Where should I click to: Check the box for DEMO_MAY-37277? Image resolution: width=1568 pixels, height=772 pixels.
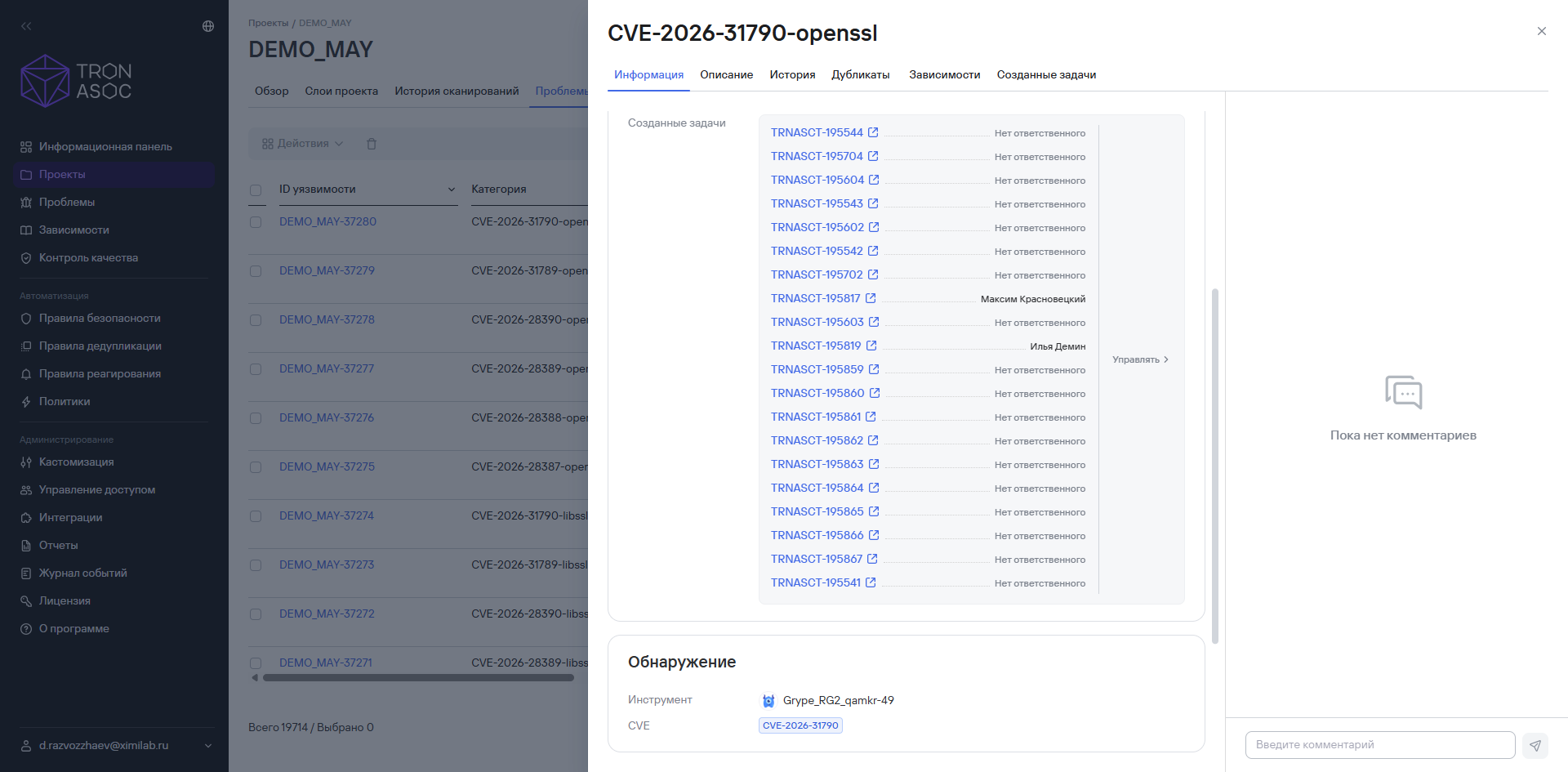(x=256, y=369)
